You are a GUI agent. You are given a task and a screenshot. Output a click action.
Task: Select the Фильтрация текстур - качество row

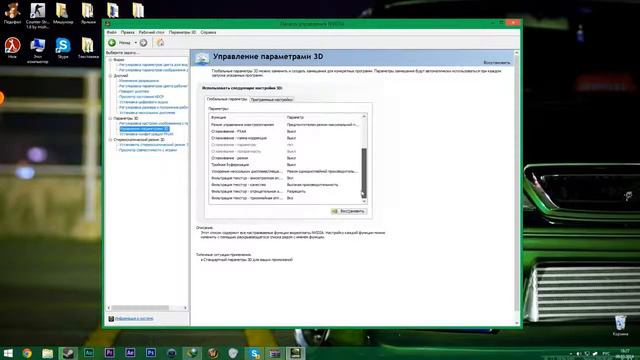pos(285,184)
